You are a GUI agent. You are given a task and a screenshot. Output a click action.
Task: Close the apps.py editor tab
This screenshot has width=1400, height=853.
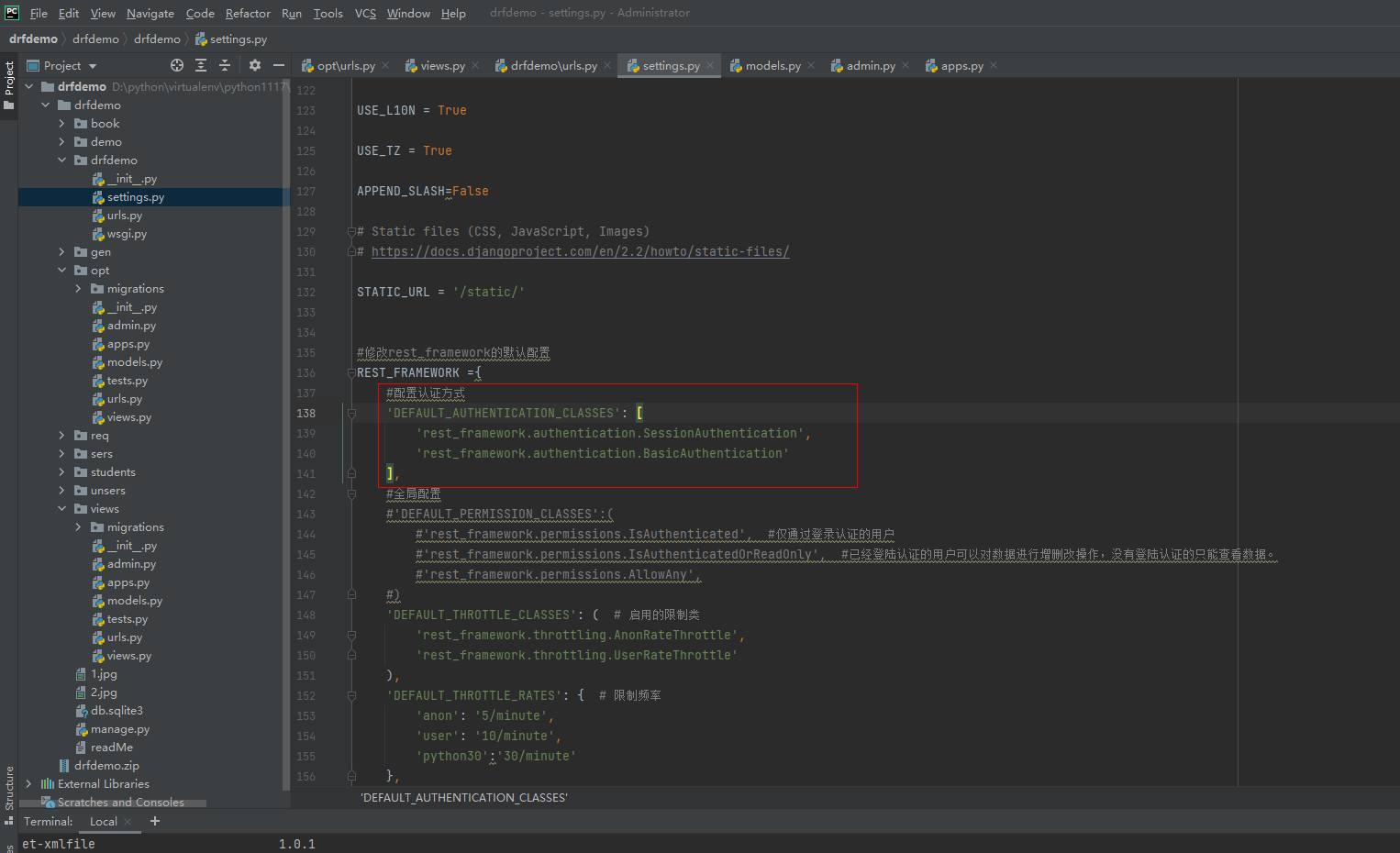coord(994,65)
